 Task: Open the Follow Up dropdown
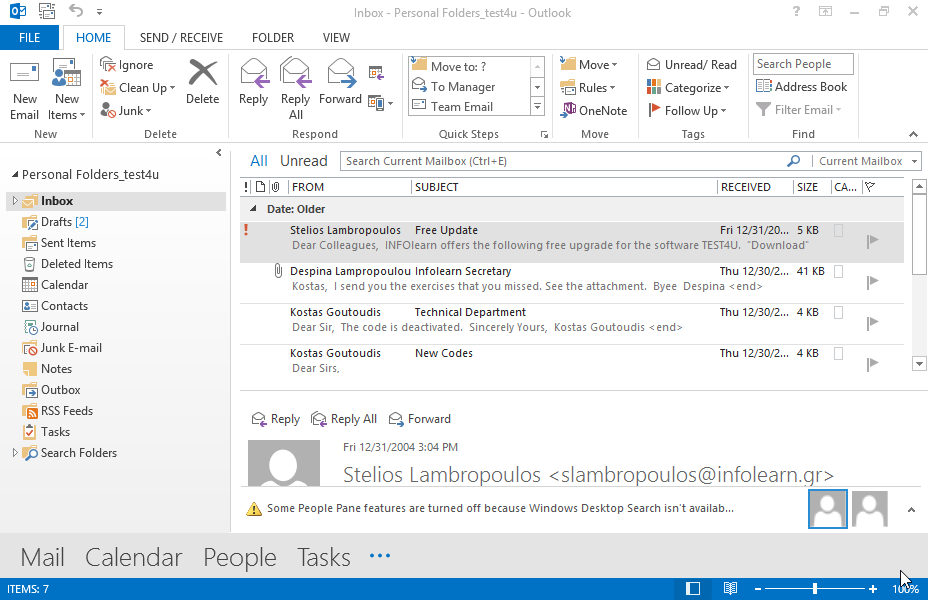tap(687, 111)
